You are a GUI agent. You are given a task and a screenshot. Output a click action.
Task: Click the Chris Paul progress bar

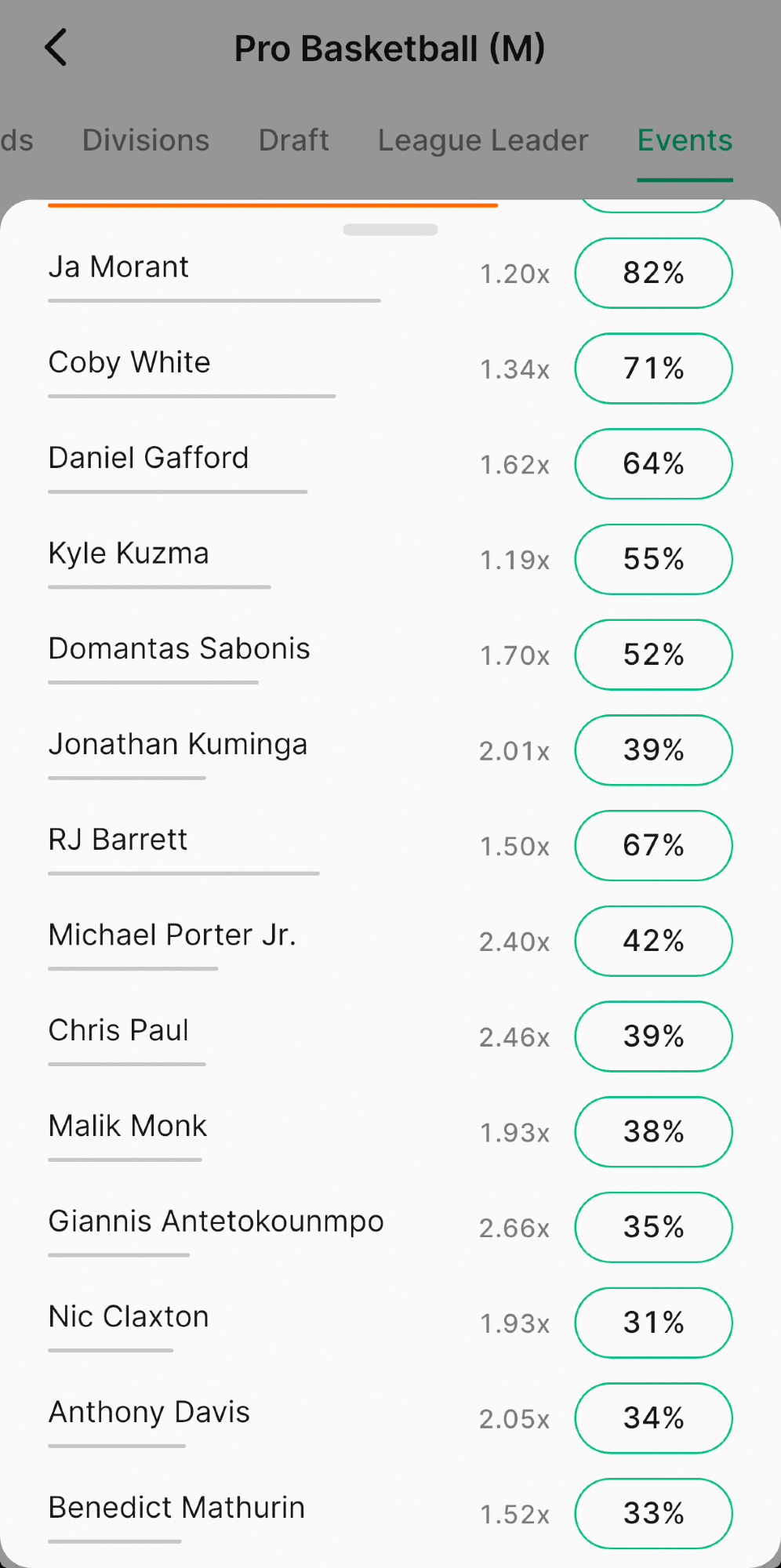127,1064
